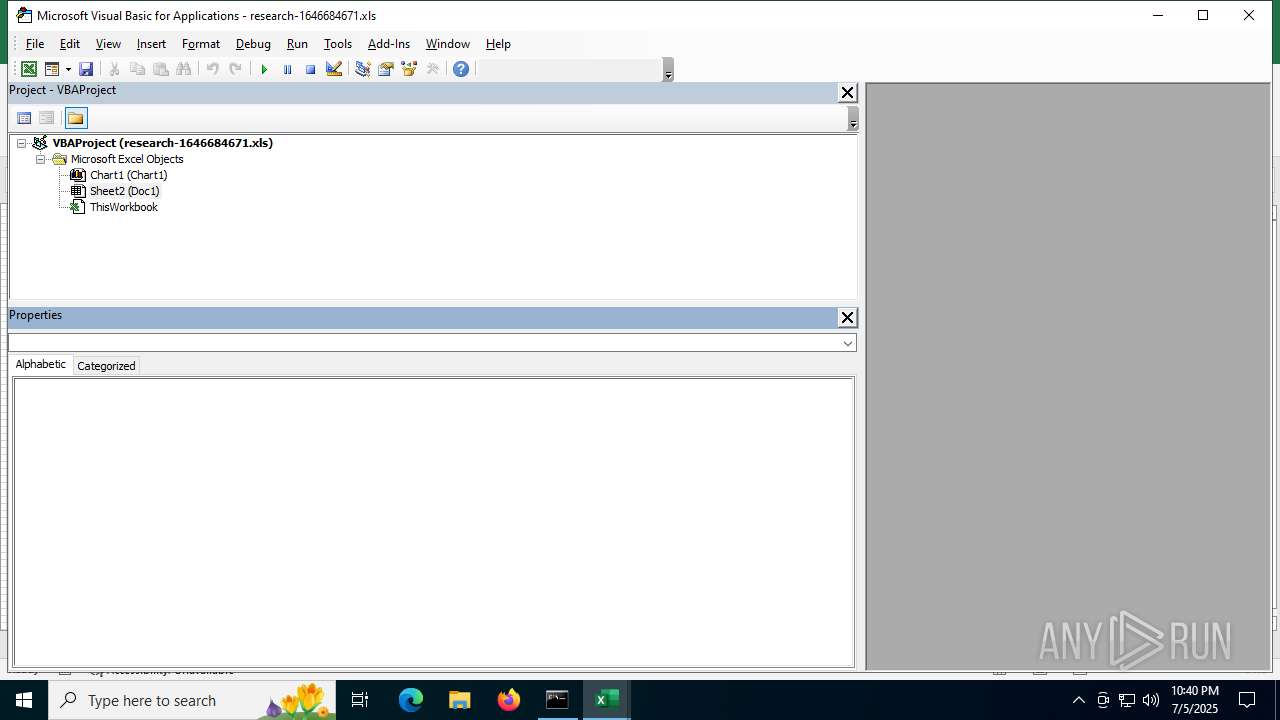Close the Properties pane

pos(847,317)
